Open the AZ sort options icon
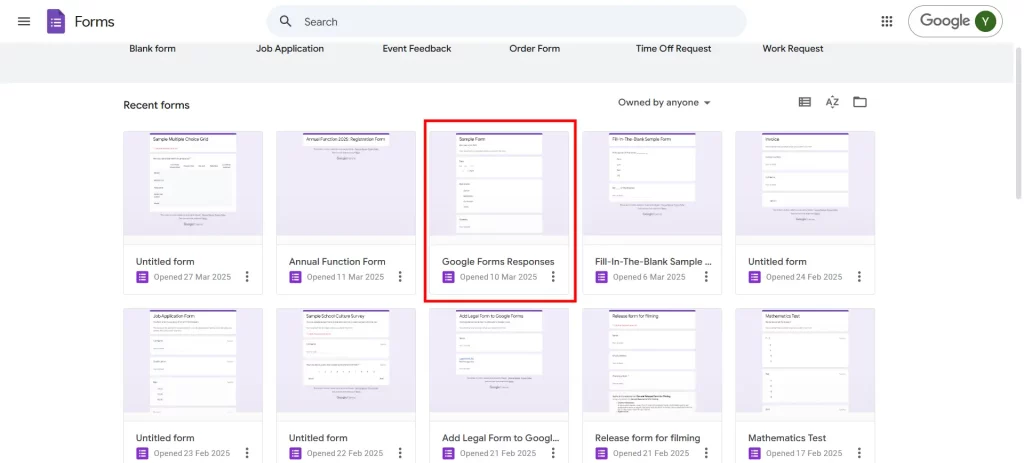The width and height of the screenshot is (1024, 463). [x=832, y=102]
